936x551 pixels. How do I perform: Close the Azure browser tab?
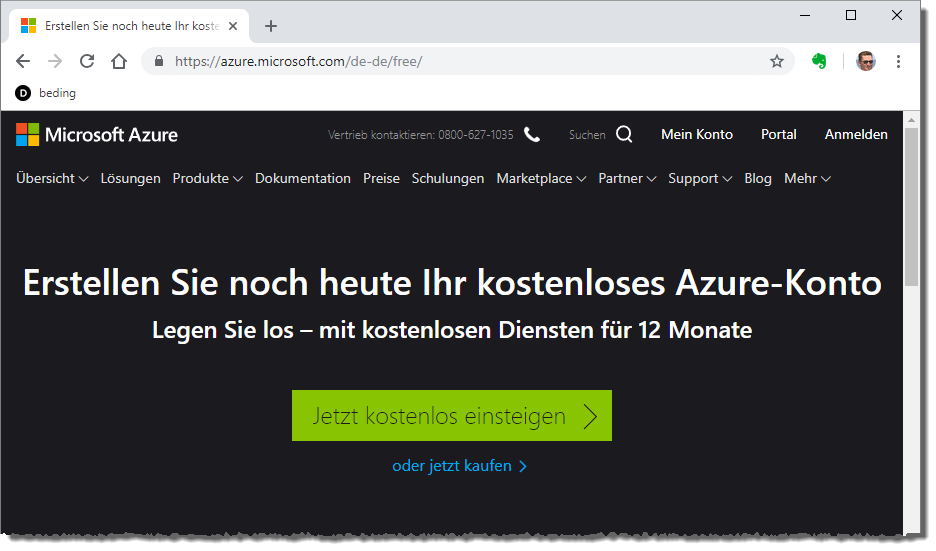(233, 26)
